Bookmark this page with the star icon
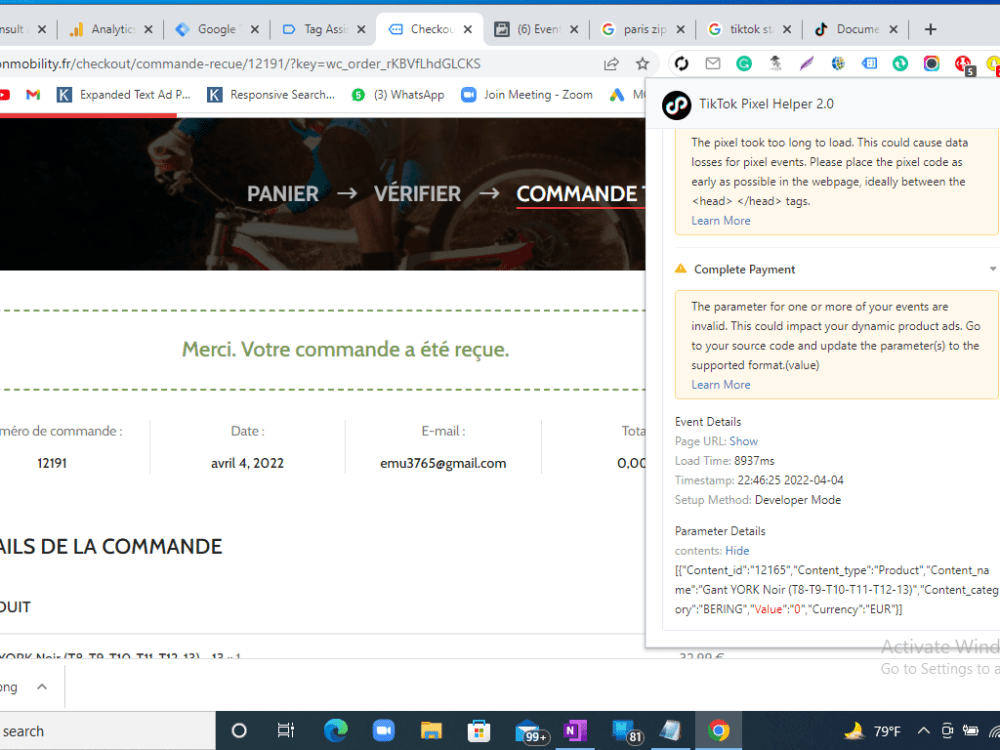This screenshot has width=1000, height=750. click(642, 64)
